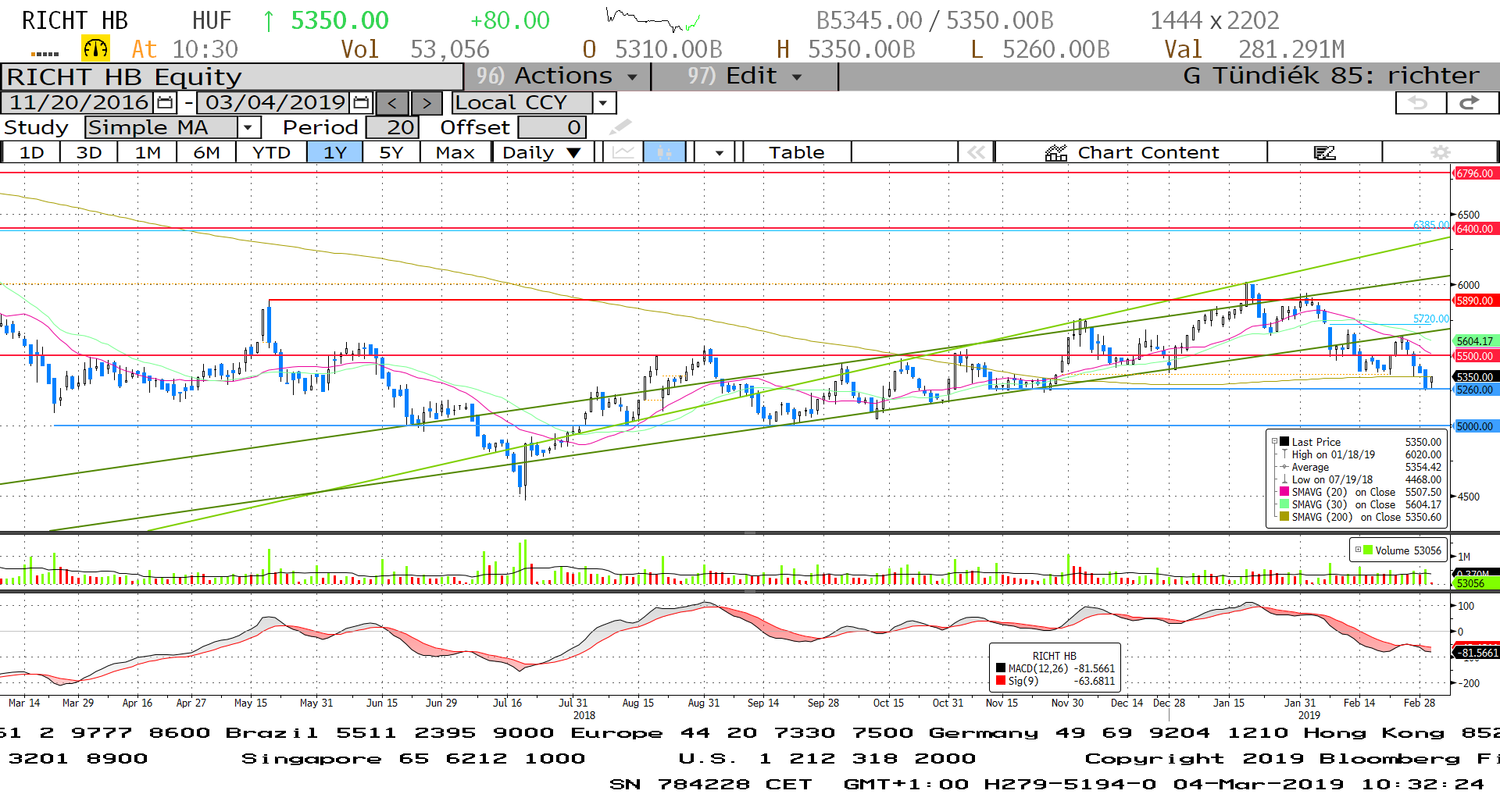The width and height of the screenshot is (1500, 812).
Task: Open start date calendar picker icon
Action: tap(165, 102)
